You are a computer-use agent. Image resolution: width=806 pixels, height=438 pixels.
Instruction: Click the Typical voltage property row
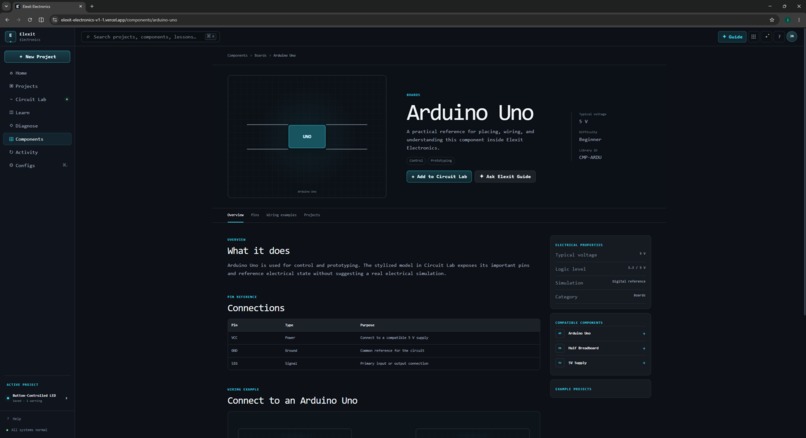point(600,254)
